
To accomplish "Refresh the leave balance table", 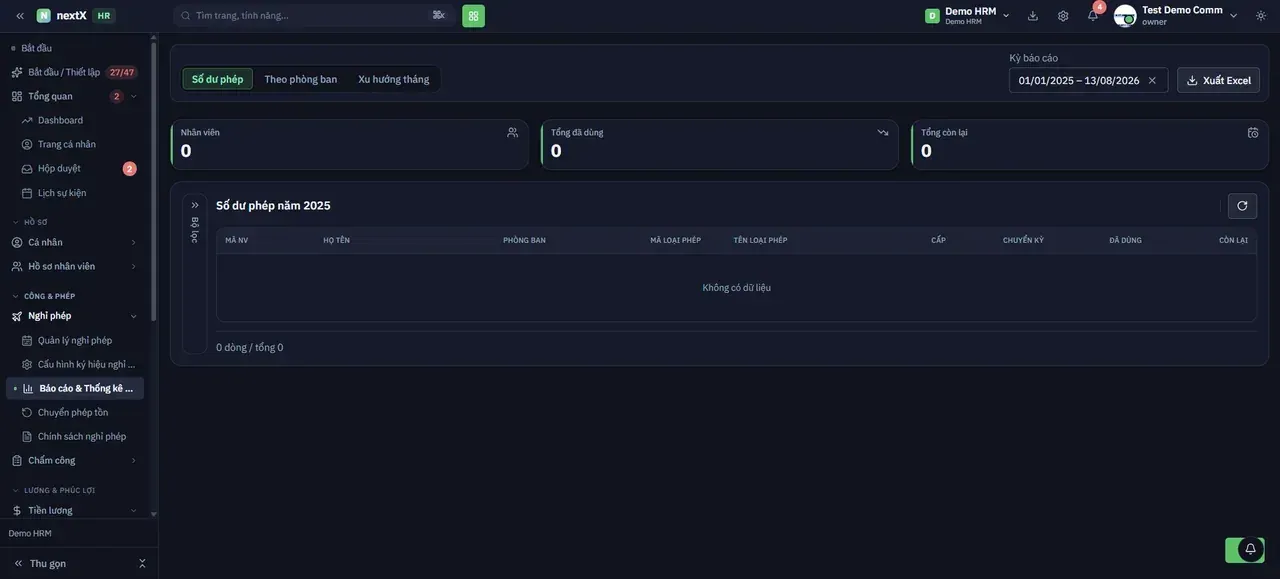I will (x=1242, y=206).
